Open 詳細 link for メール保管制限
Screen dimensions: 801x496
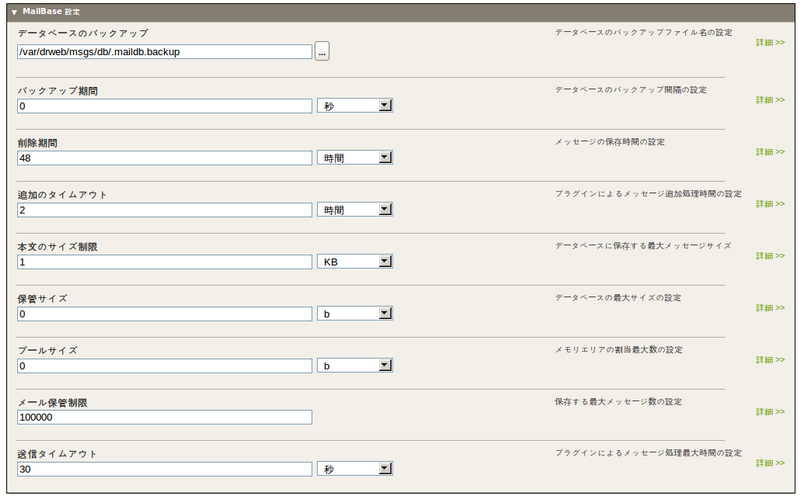[x=770, y=412]
